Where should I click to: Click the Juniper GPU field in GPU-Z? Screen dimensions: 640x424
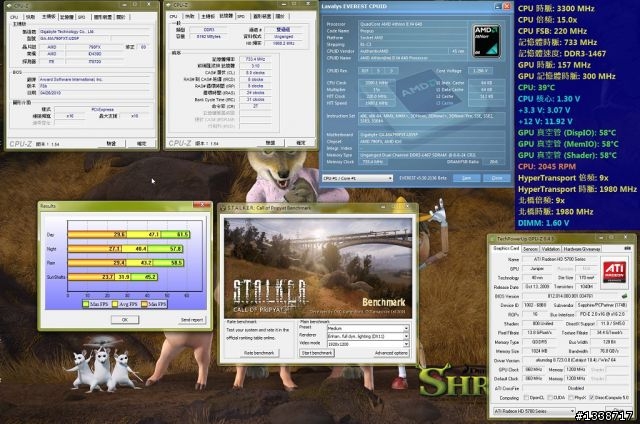click(x=537, y=269)
